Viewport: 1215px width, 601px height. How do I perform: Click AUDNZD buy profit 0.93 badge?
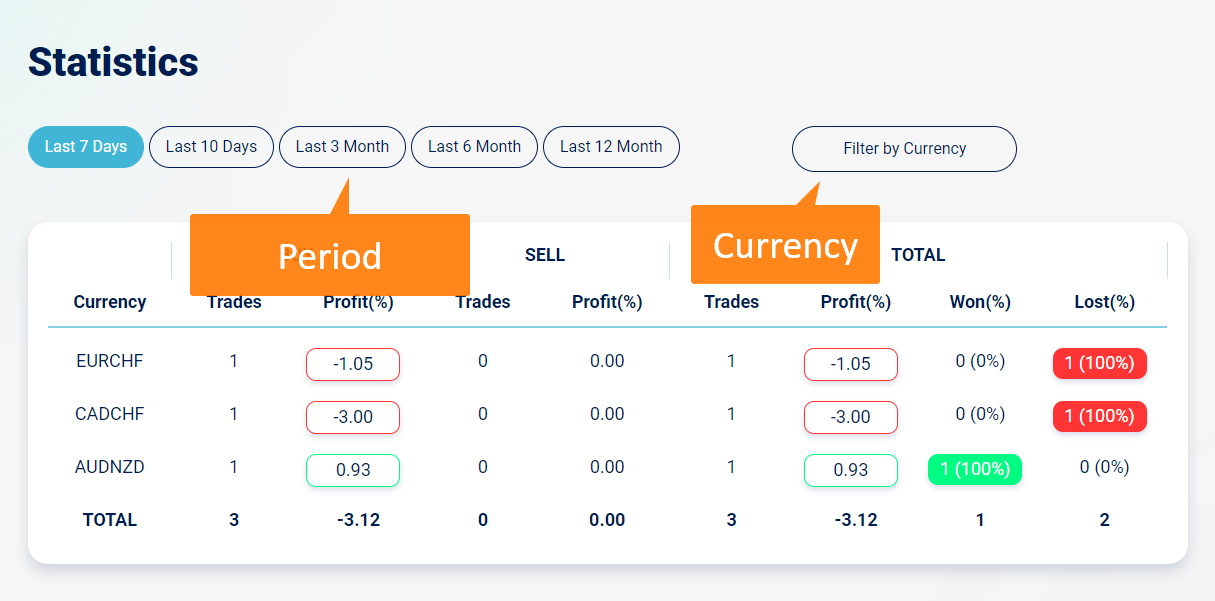353,470
